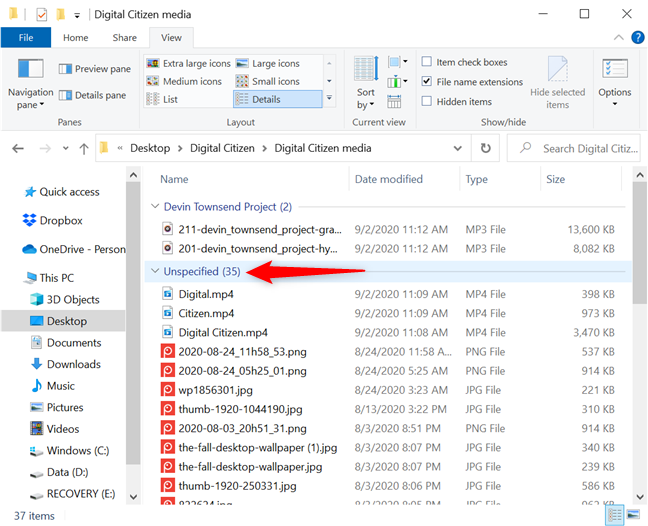Switch to the Home tab
The width and height of the screenshot is (648, 526).
point(75,38)
